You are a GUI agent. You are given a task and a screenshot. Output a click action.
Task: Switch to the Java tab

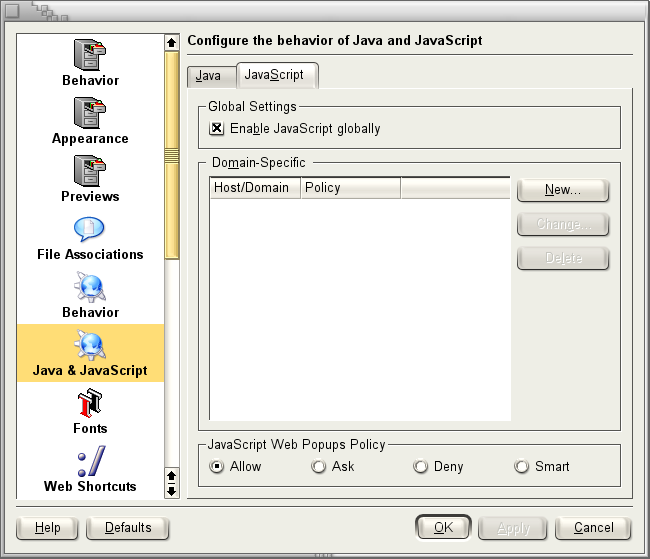pyautogui.click(x=211, y=76)
